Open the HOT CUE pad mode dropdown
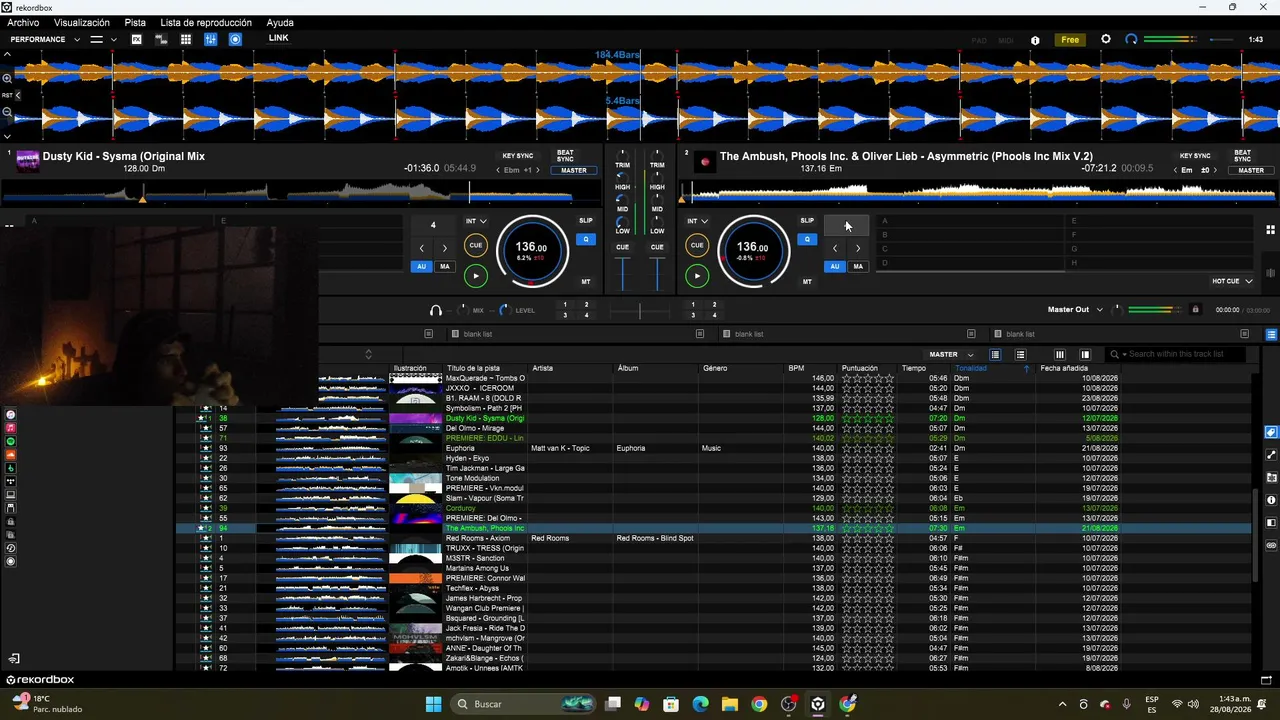Screen dimensions: 1280x720 [1232, 281]
